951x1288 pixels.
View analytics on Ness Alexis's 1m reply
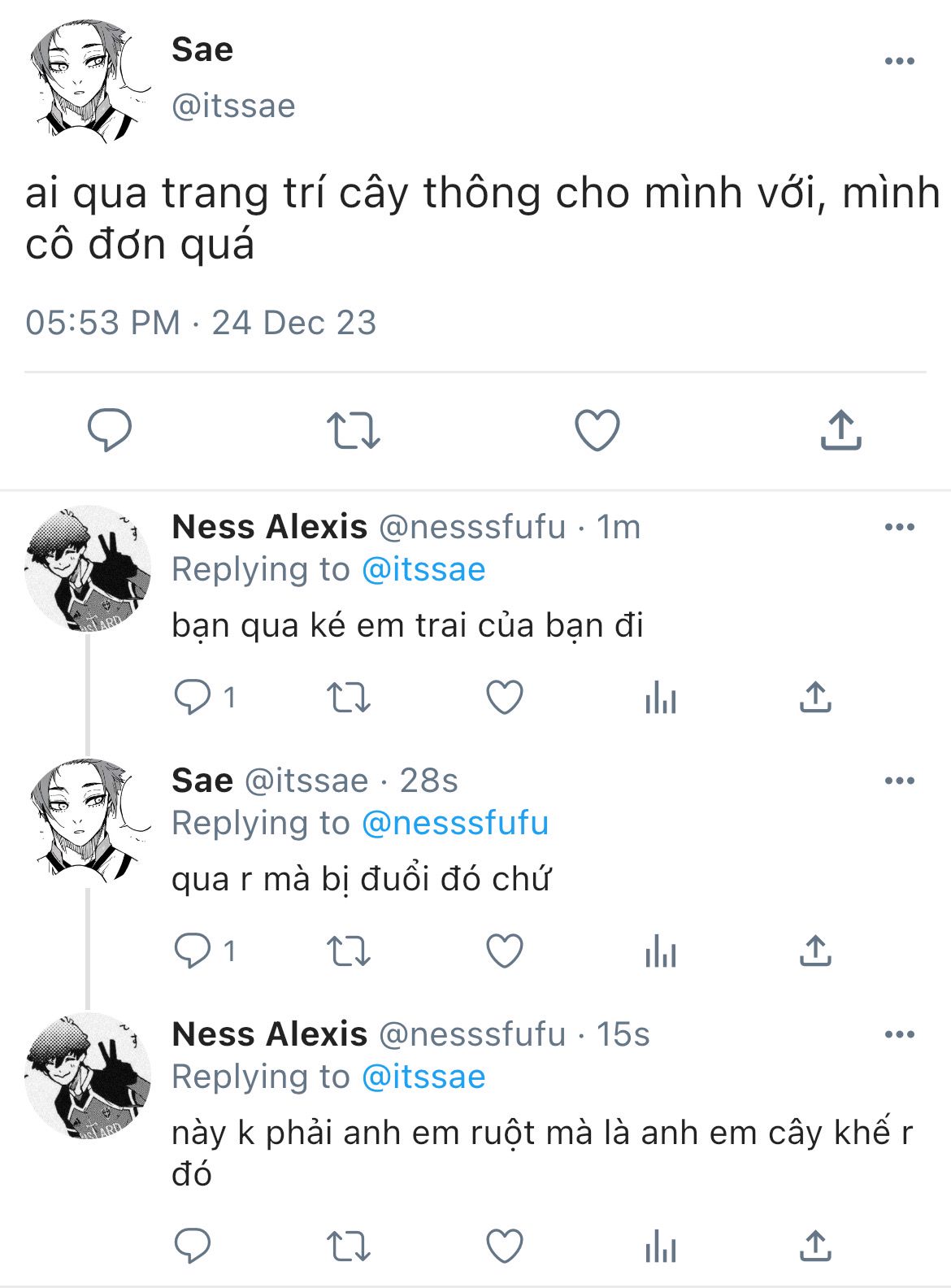pos(660,698)
